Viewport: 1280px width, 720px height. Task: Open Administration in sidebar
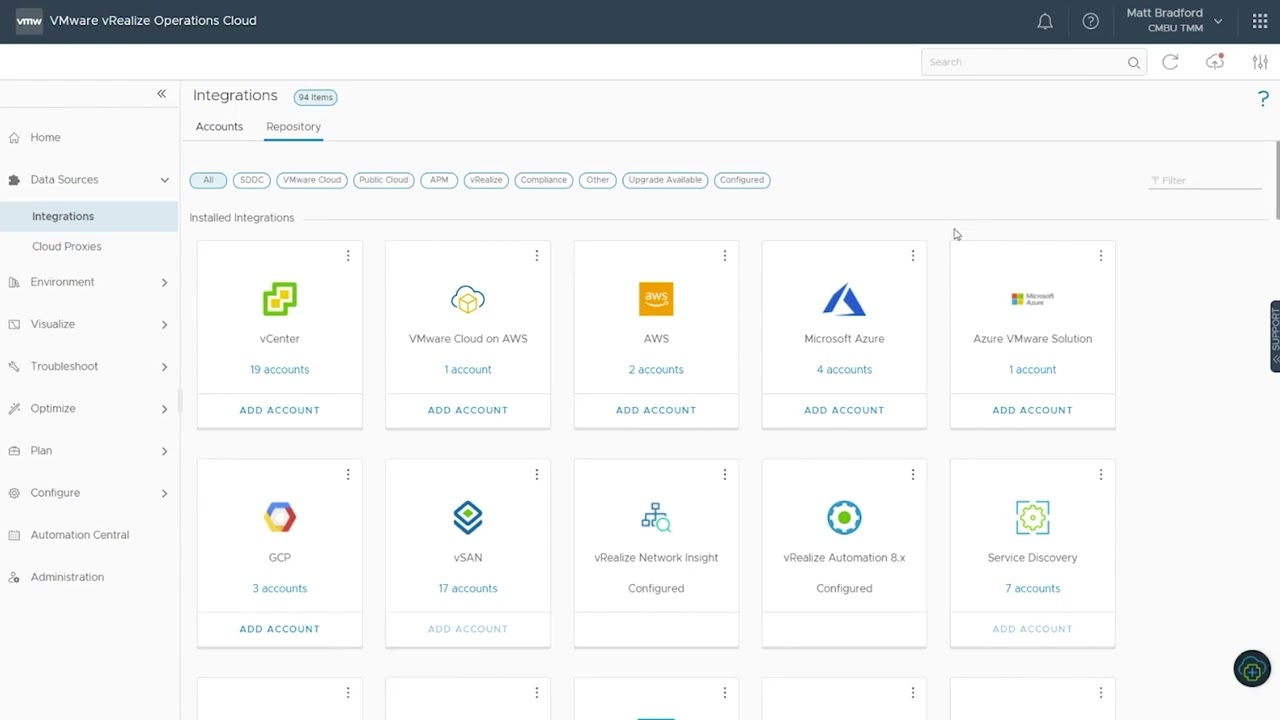click(x=67, y=577)
